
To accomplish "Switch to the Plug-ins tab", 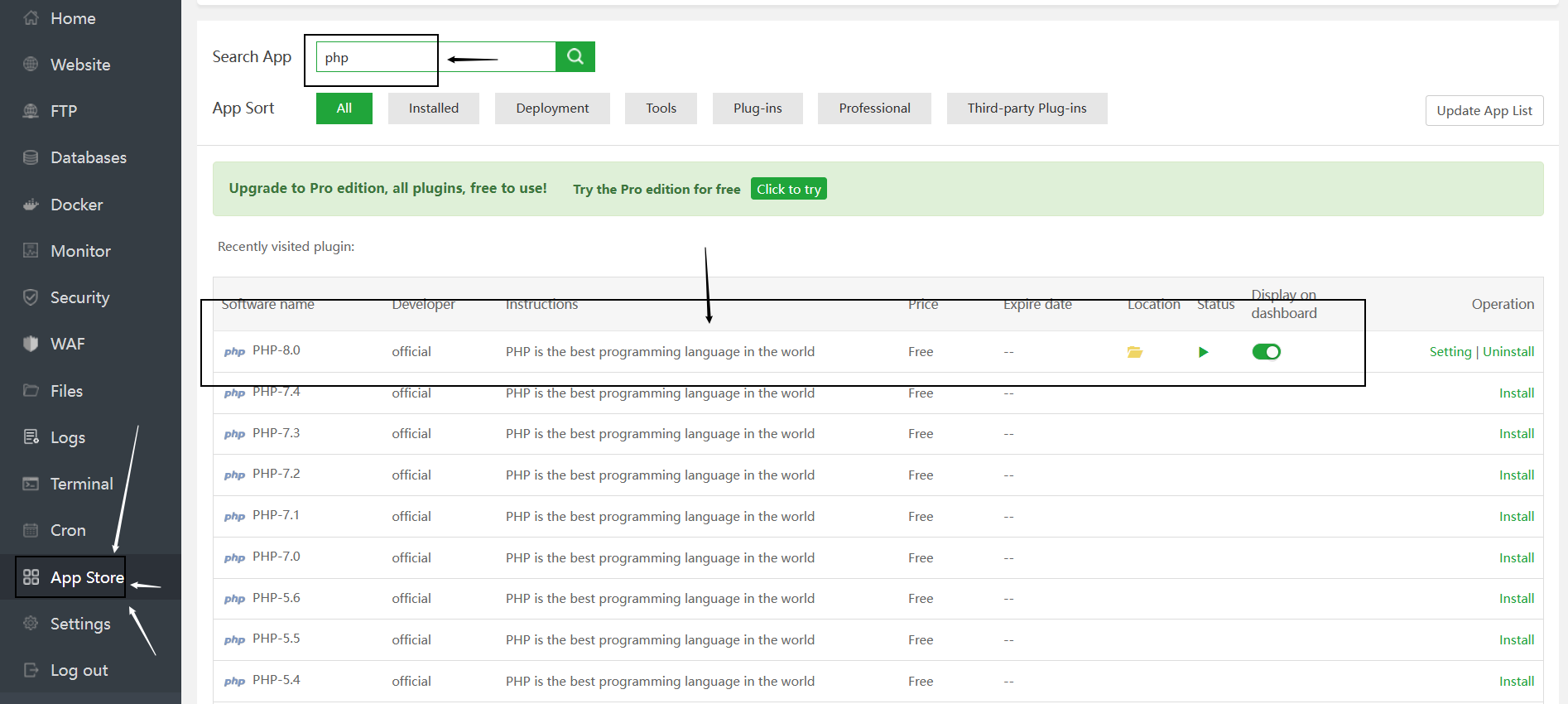I will (757, 108).
